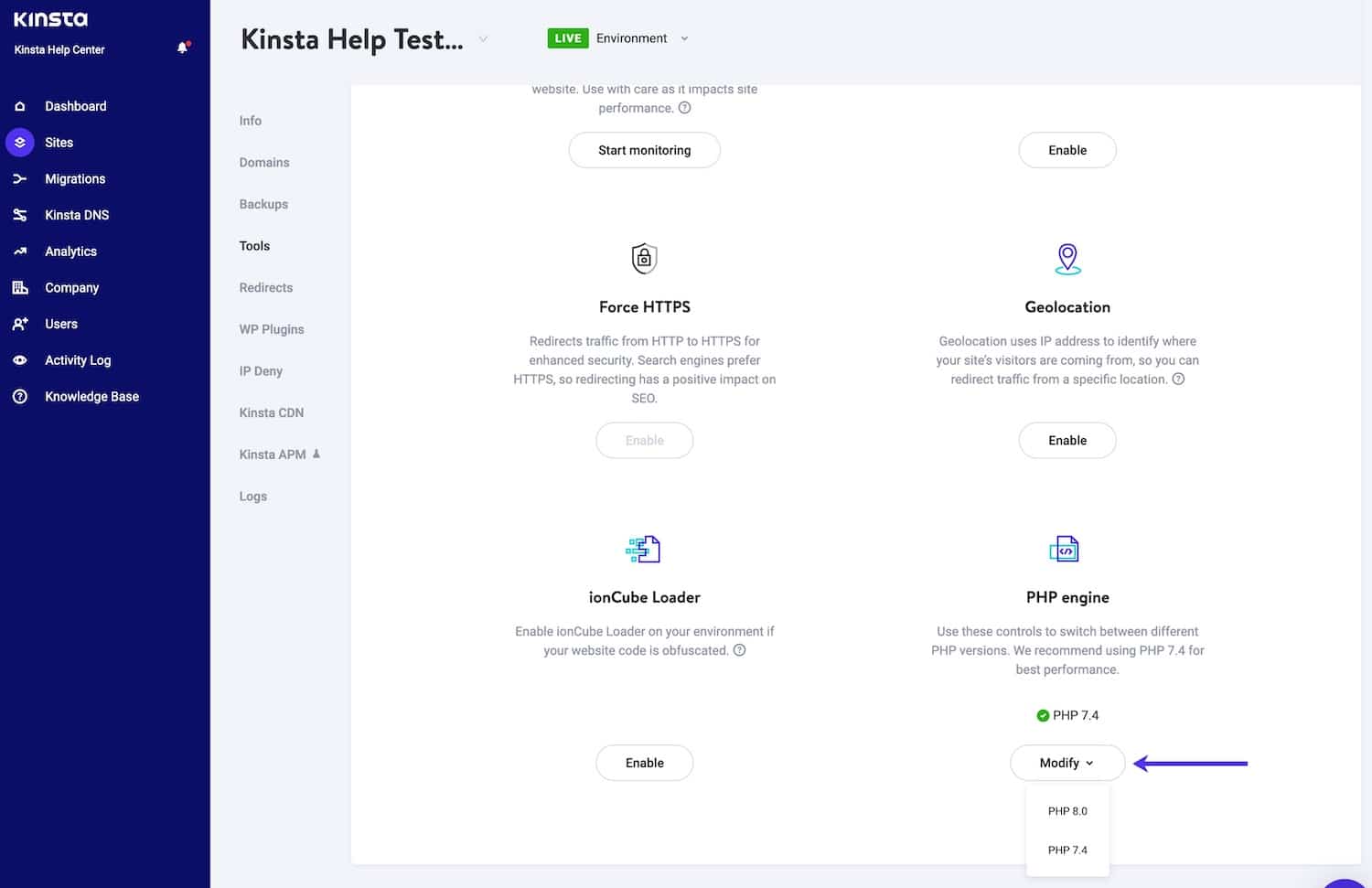Click the Knowledge Base question icon
Viewport: 1372px width, 888px height.
point(20,397)
